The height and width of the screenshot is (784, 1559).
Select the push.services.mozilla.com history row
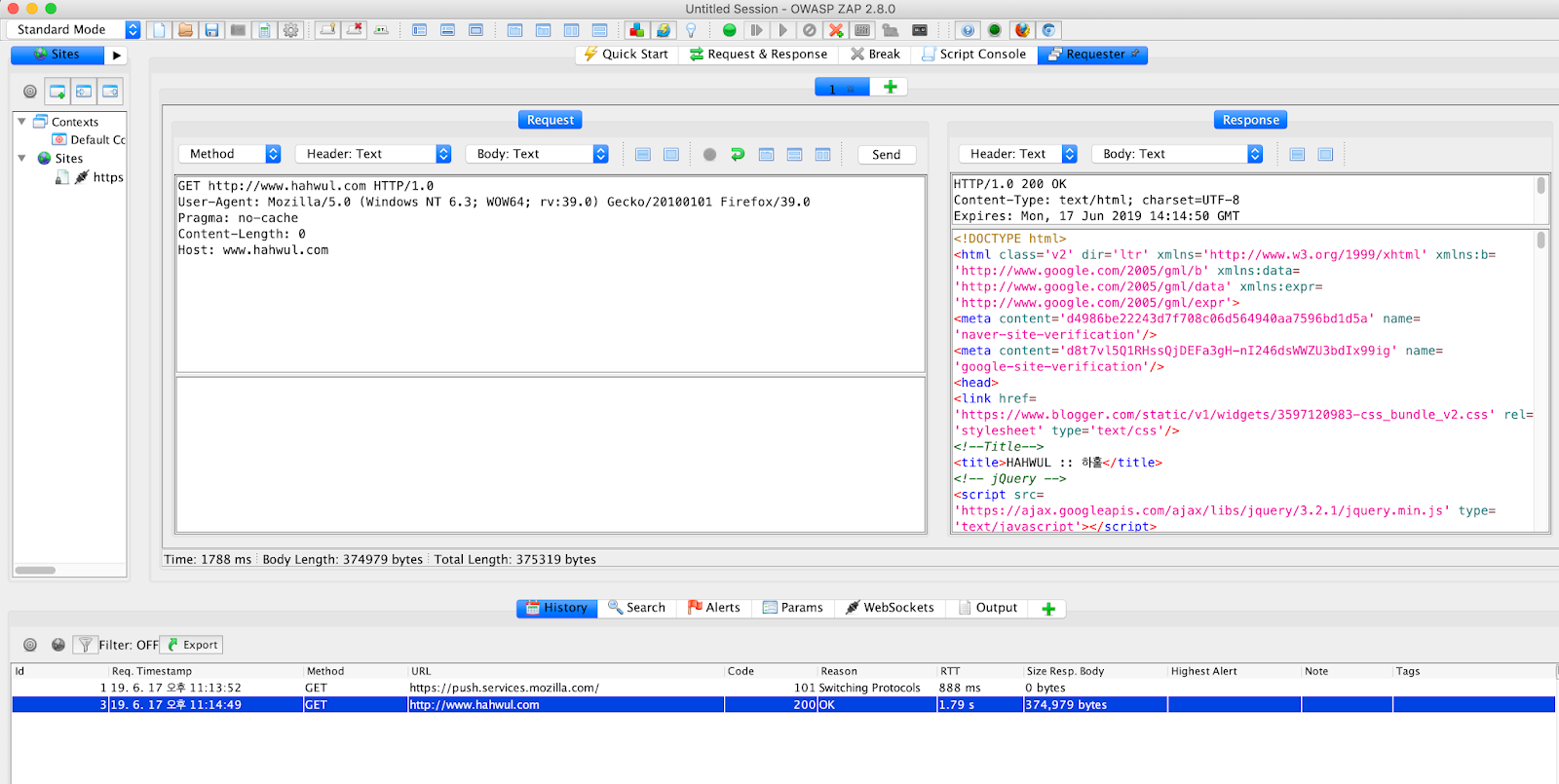pos(783,688)
